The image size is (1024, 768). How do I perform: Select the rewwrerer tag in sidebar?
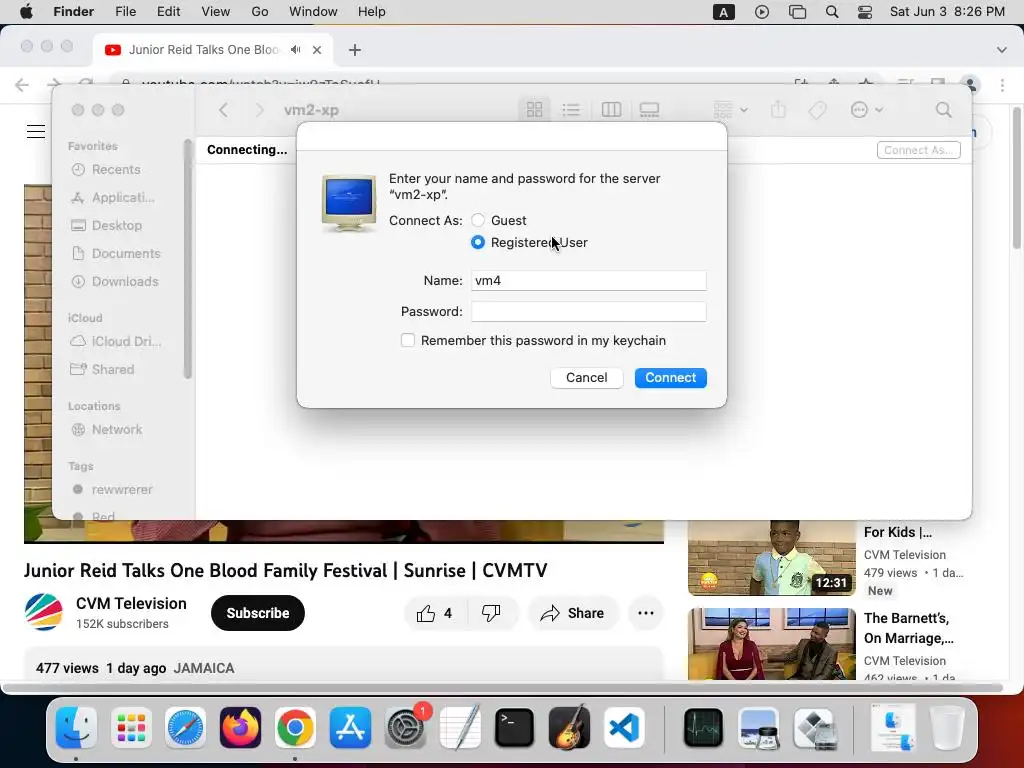[x=113, y=490]
